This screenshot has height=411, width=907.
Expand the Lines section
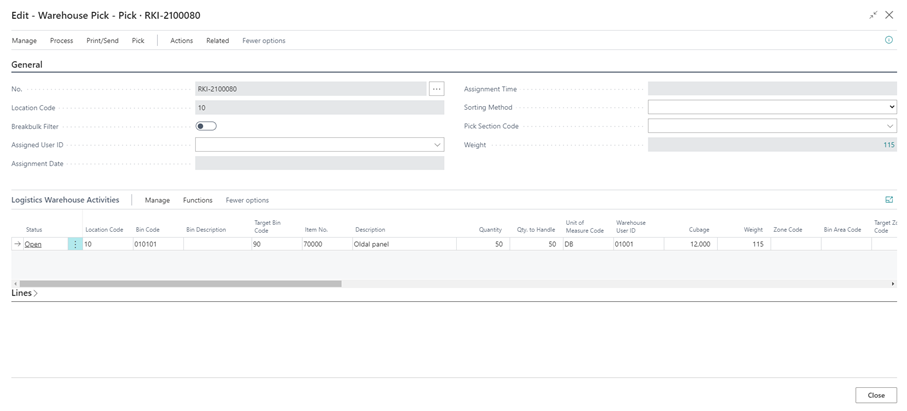coord(25,293)
